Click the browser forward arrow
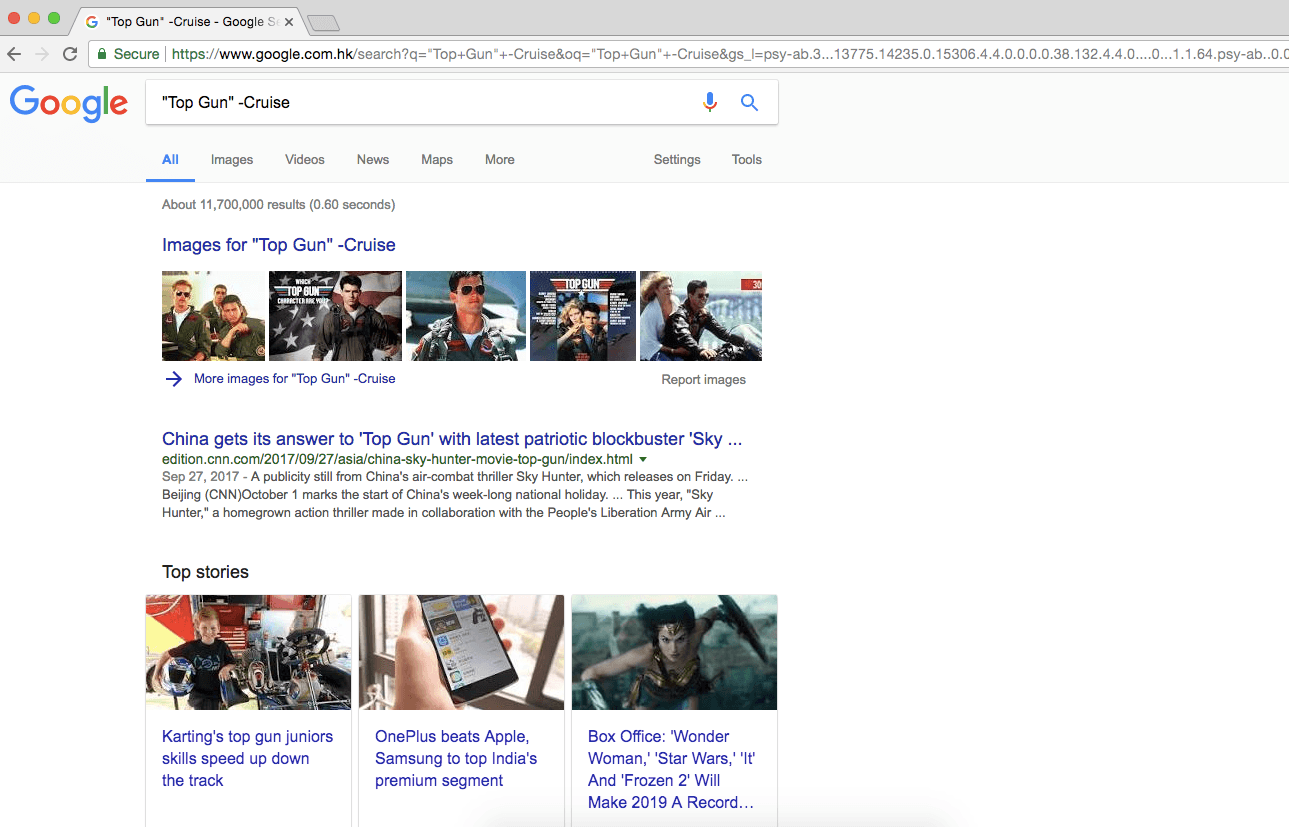 (x=42, y=54)
